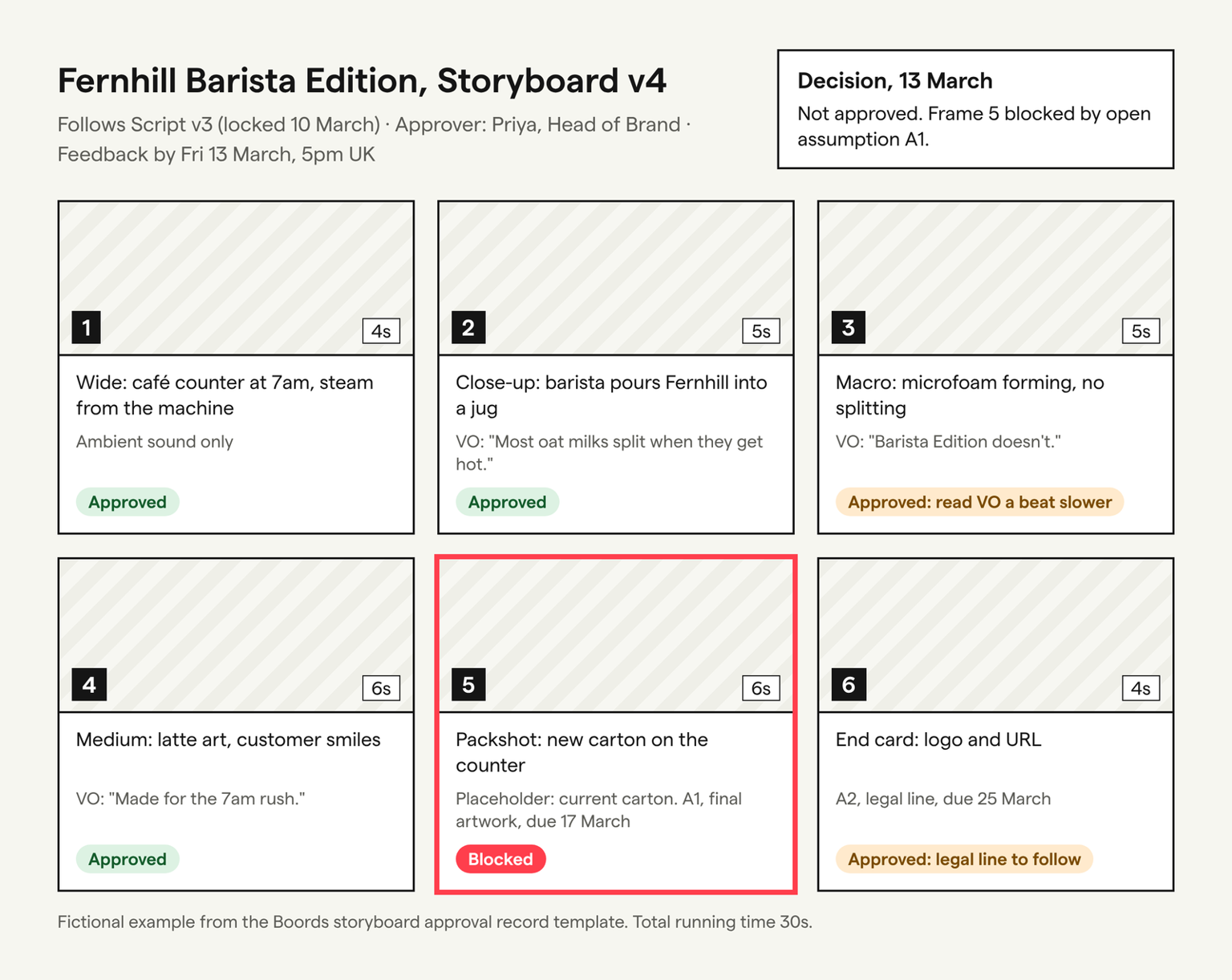This screenshot has width=1232, height=980.
Task: Click VO 'Made for the 7am rush.' line
Action: tap(191, 799)
